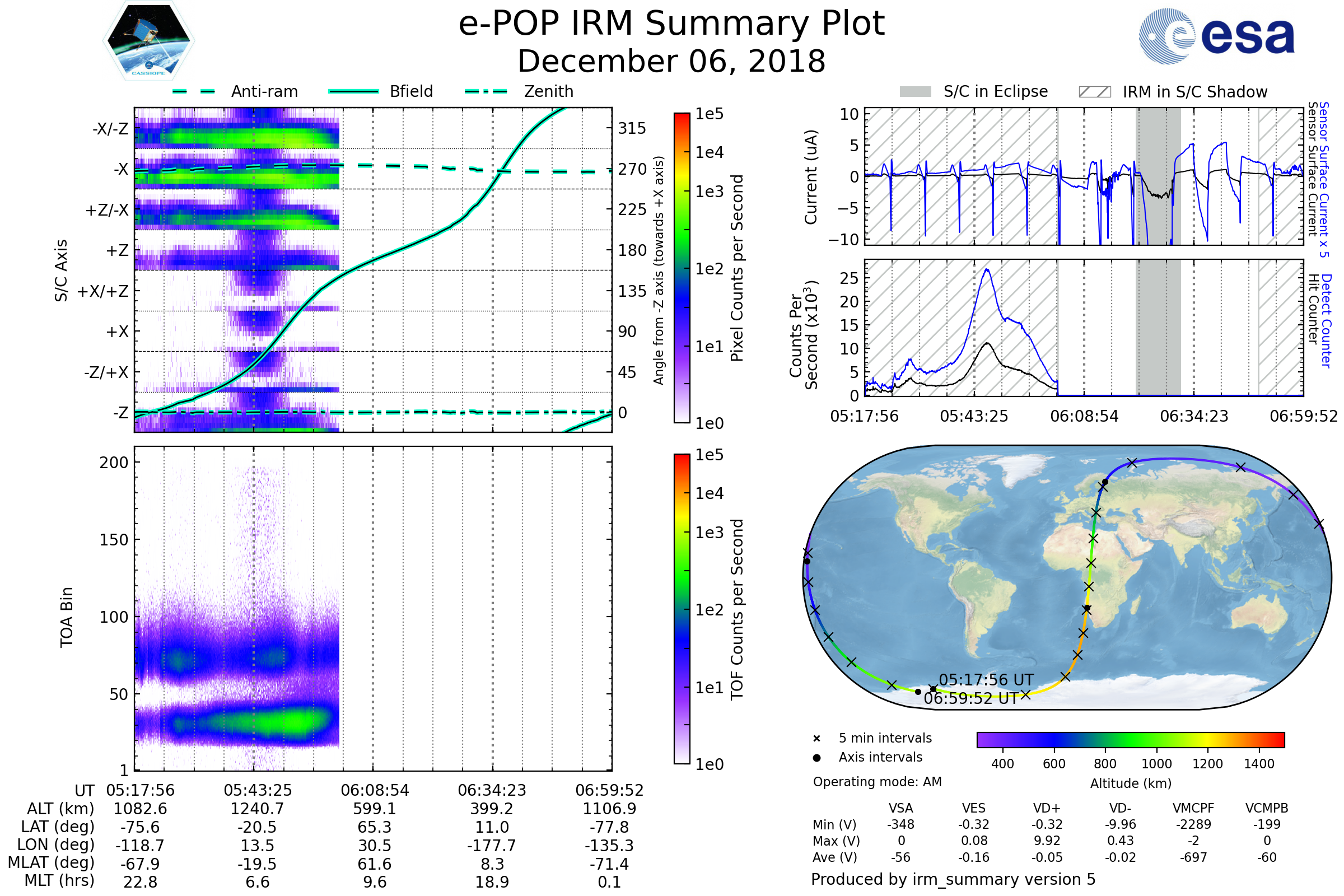Image resolution: width=1344 pixels, height=896 pixels.
Task: Click the Zenith dash-dot legend sample
Action: (x=486, y=91)
